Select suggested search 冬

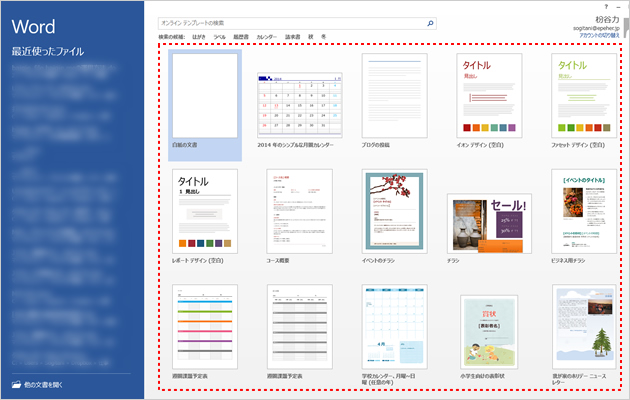point(323,37)
